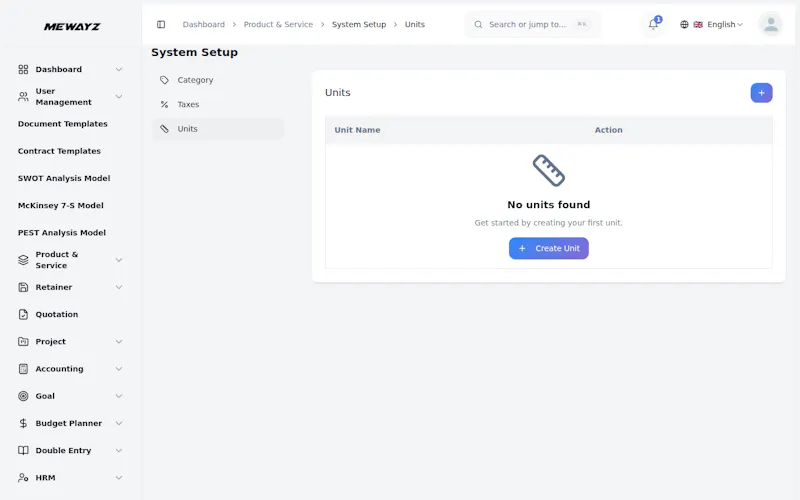The image size is (800, 500).
Task: Click the Goal target icon
Action: pos(23,396)
